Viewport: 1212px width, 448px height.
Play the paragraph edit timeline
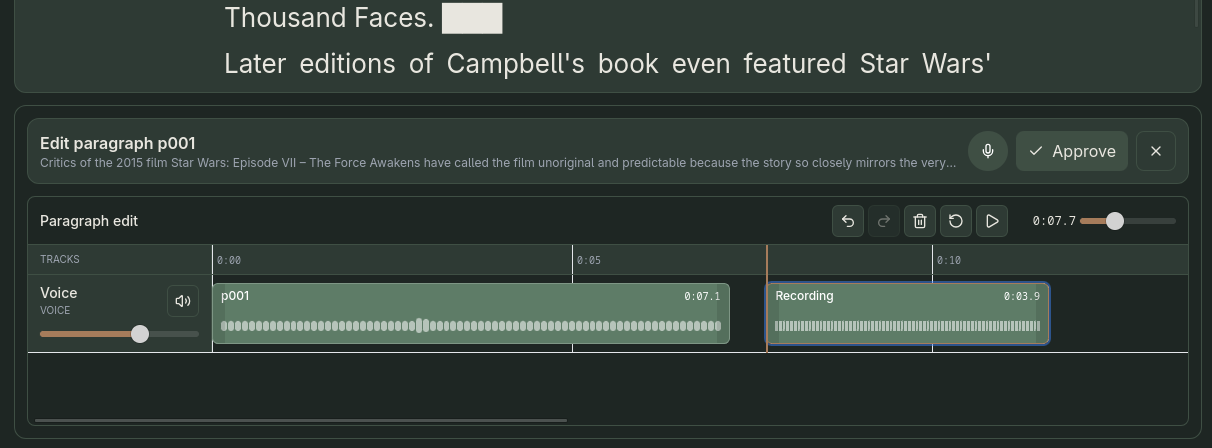point(992,221)
